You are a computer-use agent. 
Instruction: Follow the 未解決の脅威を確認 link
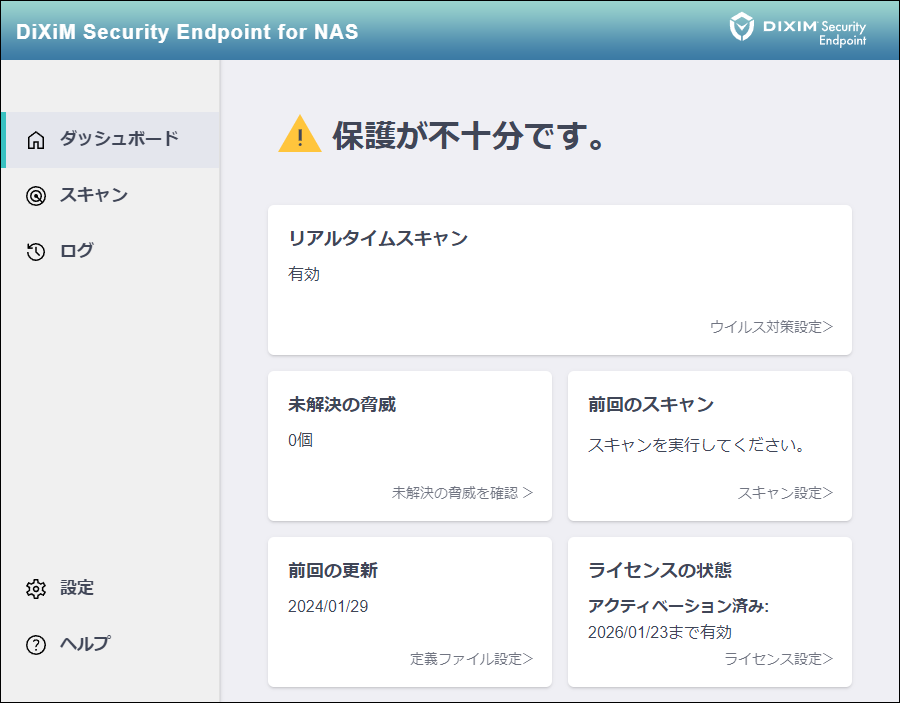tap(462, 493)
